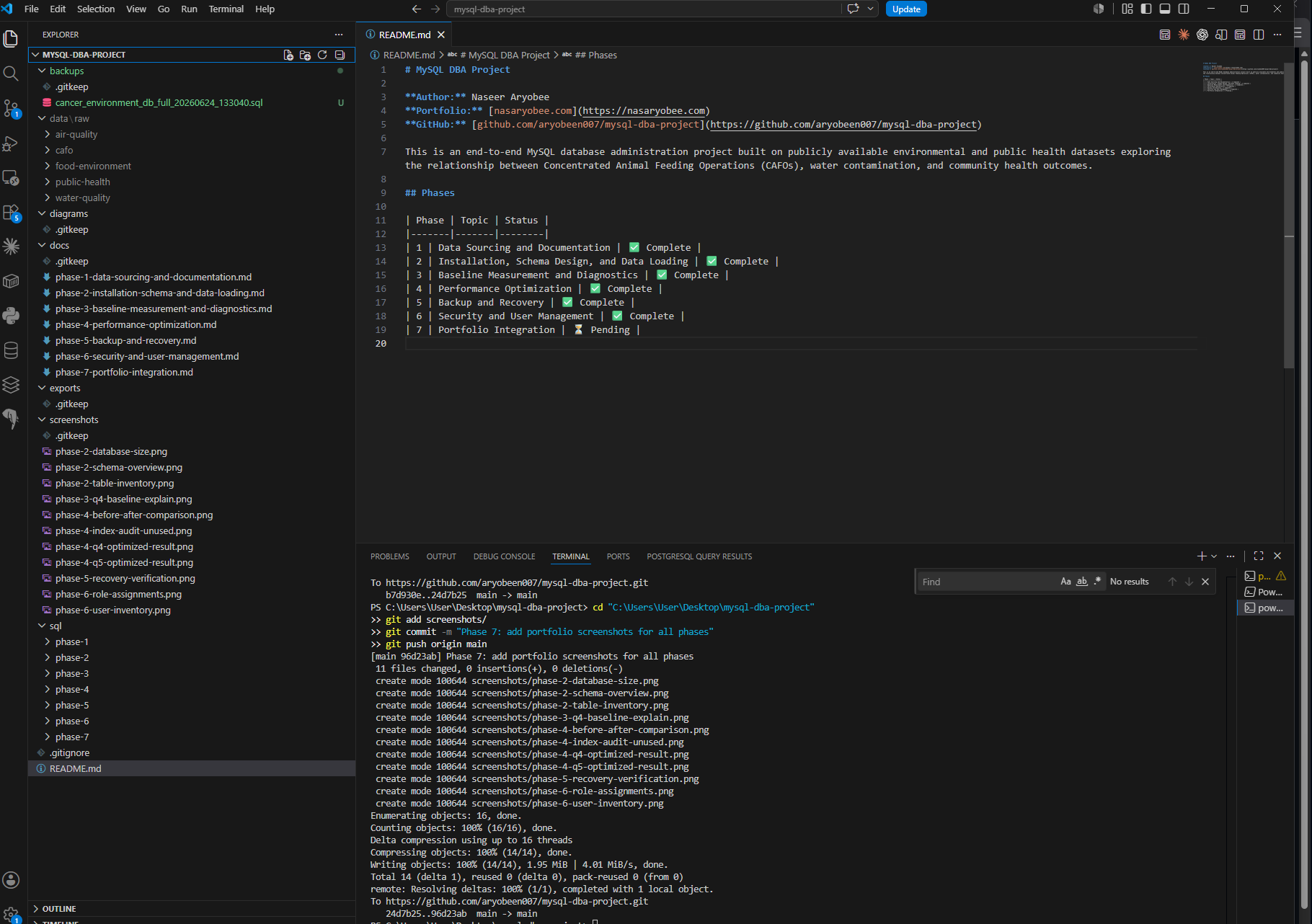Open Remote Explorer in activity bar
The image size is (1312, 924).
[11, 178]
